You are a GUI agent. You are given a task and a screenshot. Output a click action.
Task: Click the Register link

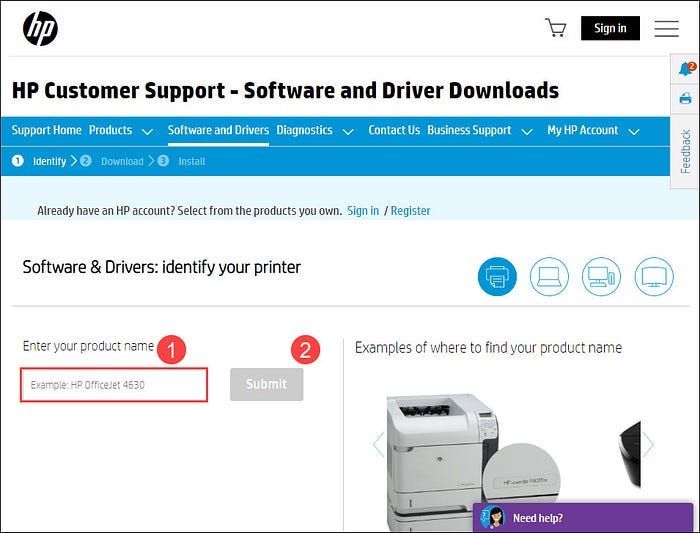410,211
